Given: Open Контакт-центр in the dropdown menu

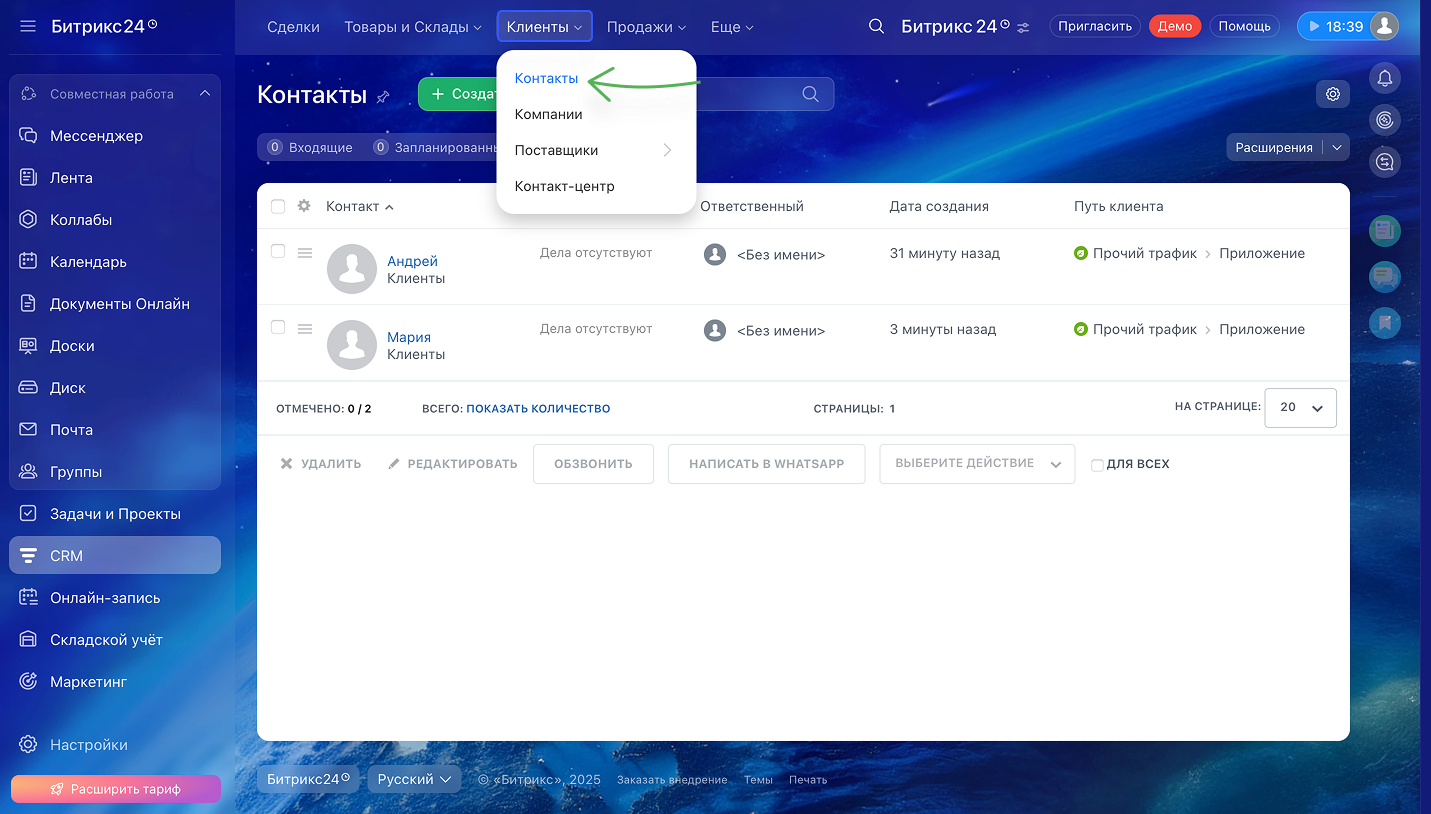Looking at the screenshot, I should (x=564, y=186).
